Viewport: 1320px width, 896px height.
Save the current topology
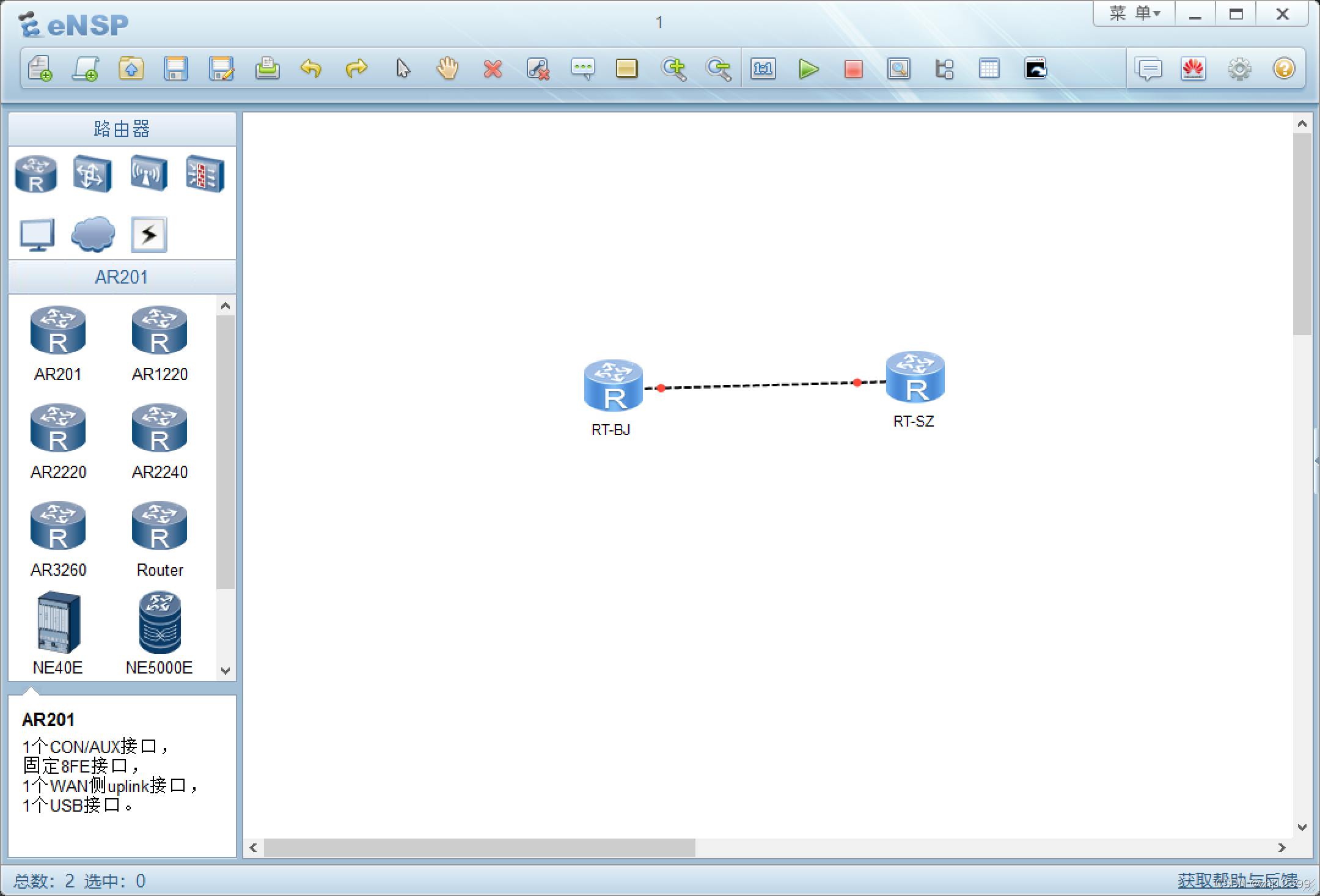click(176, 68)
